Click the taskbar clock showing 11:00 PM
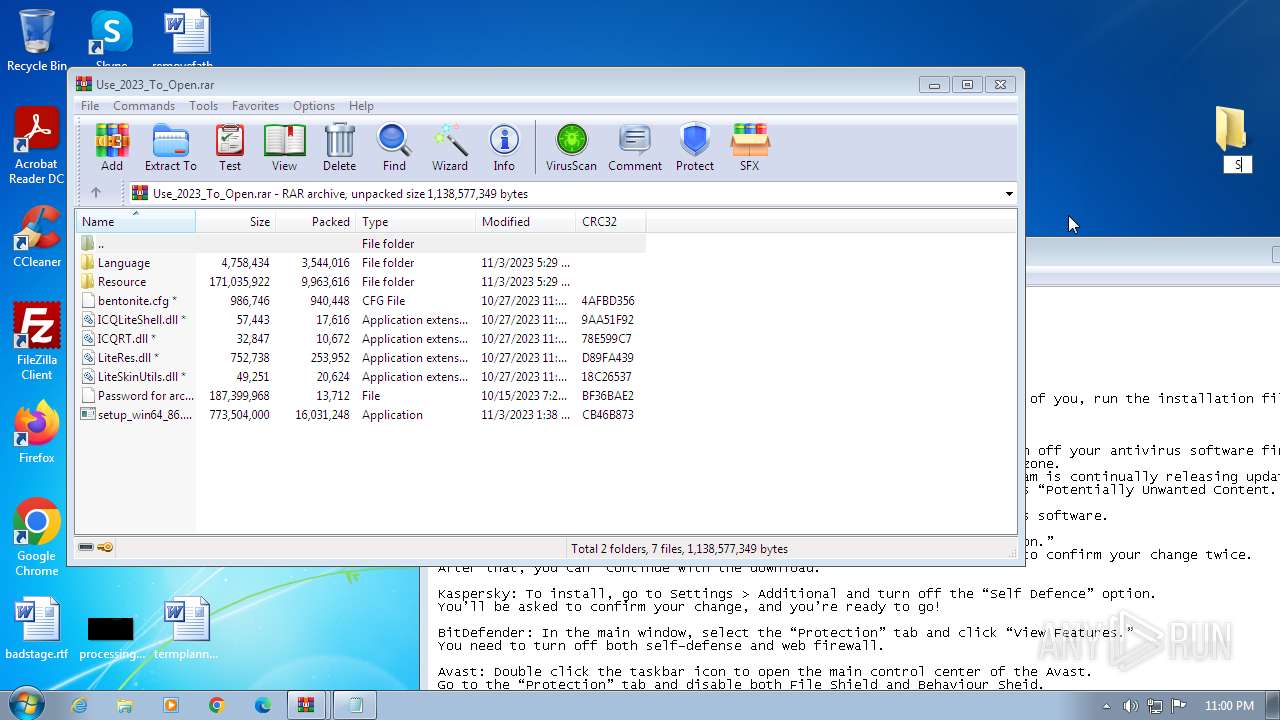This screenshot has height=720, width=1280. pos(1229,705)
